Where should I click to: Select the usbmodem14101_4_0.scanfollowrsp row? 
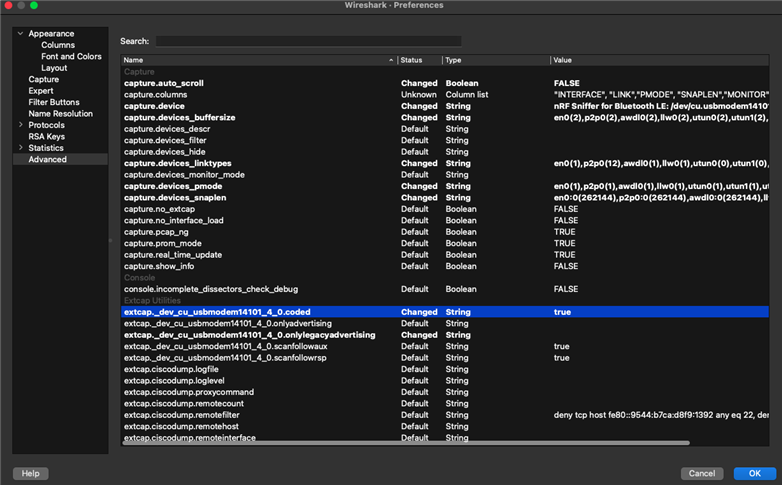(445, 358)
